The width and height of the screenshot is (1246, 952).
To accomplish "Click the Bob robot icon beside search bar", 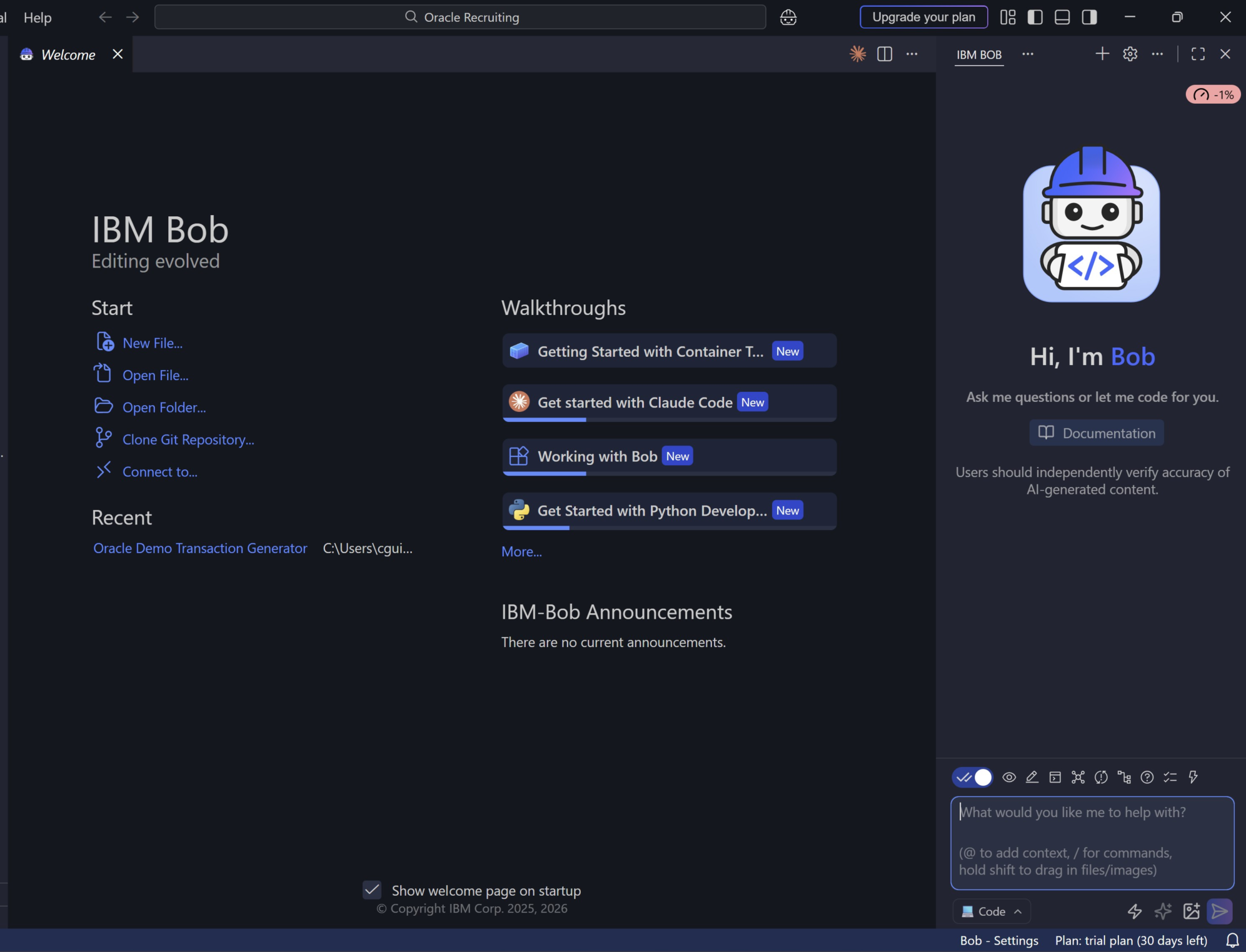I will (788, 17).
